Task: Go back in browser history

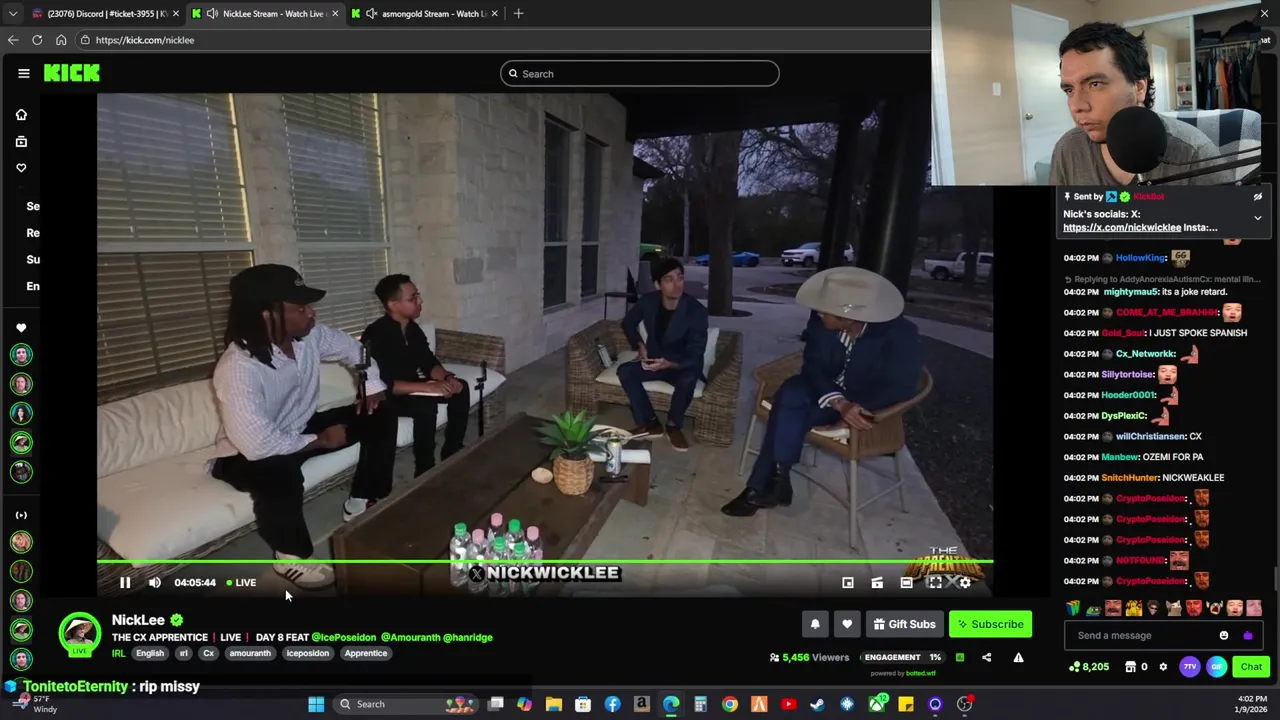Action: [12, 40]
